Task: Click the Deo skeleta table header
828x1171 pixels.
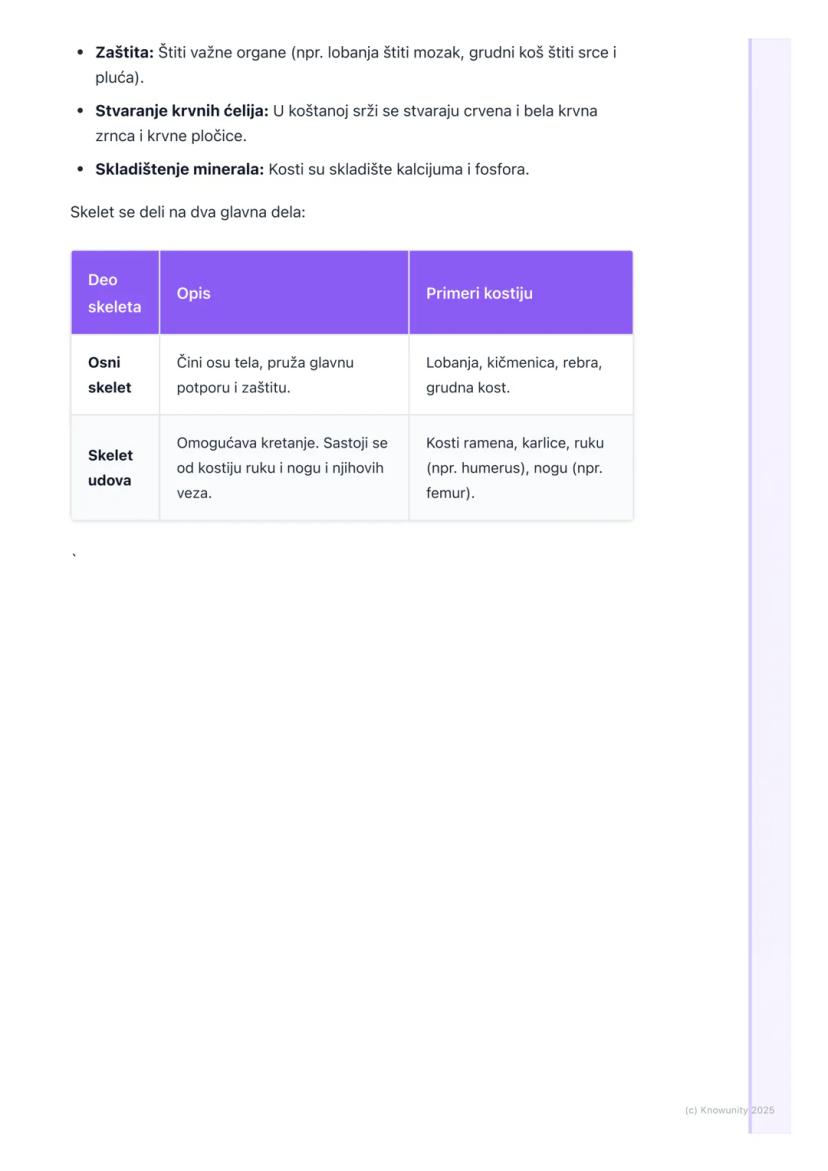Action: coord(111,292)
